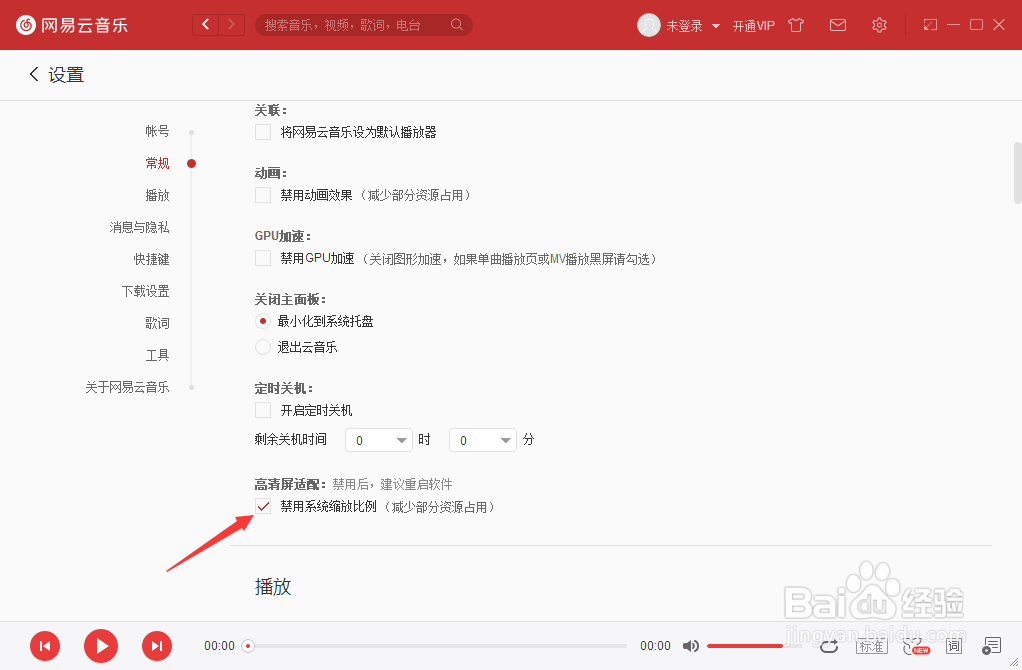The width and height of the screenshot is (1022, 670).
Task: Open the minute dropdown for shutdown timer
Action: [x=482, y=439]
